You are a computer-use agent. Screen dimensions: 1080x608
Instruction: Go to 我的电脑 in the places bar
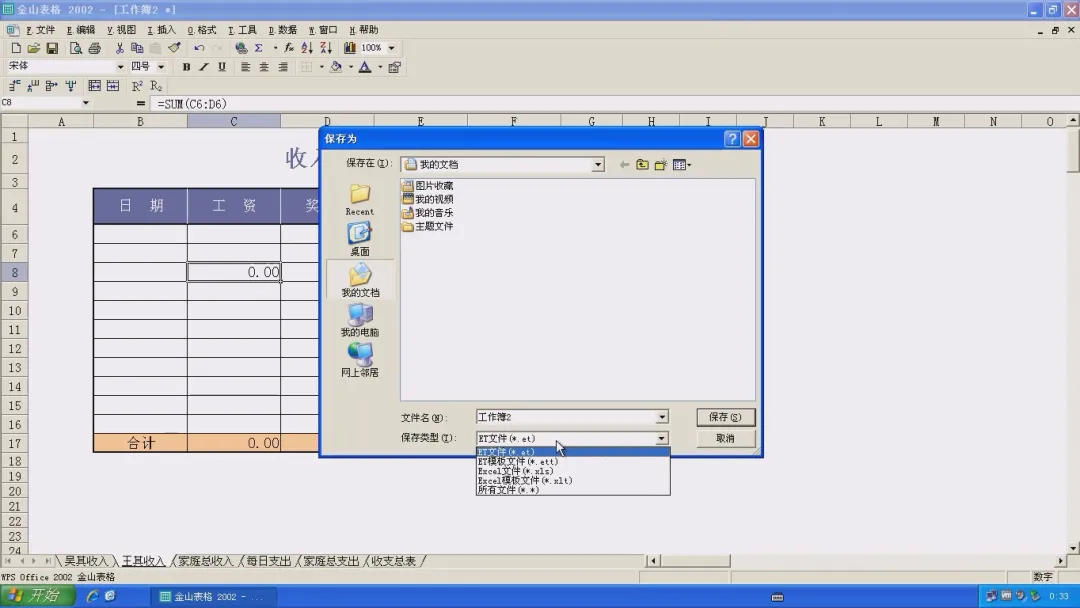click(x=360, y=320)
